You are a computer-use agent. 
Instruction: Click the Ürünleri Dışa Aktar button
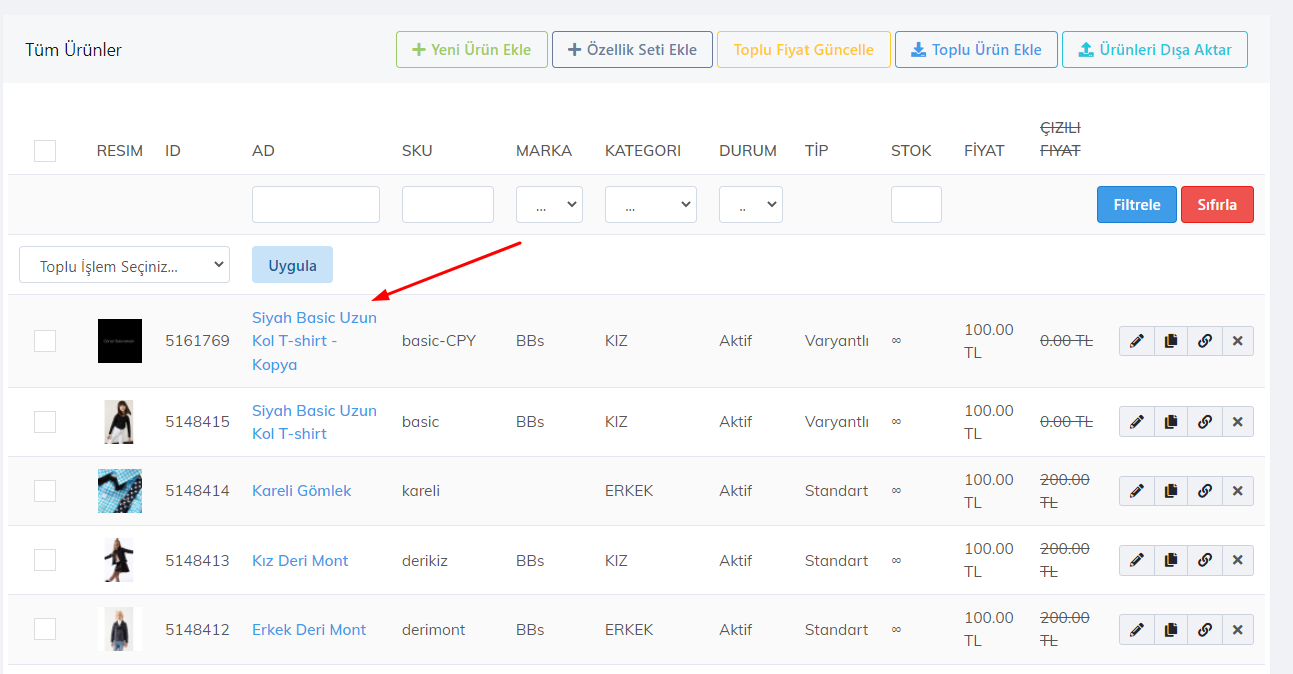pos(1154,50)
